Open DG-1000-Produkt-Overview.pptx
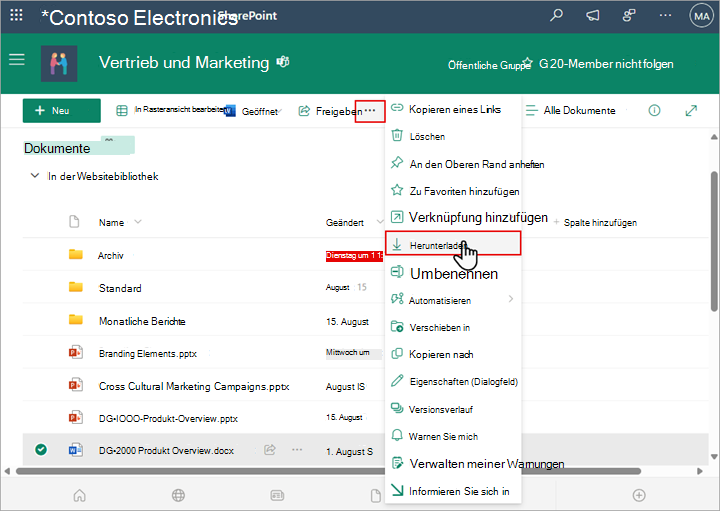Image resolution: width=720 pixels, height=511 pixels. (169, 419)
